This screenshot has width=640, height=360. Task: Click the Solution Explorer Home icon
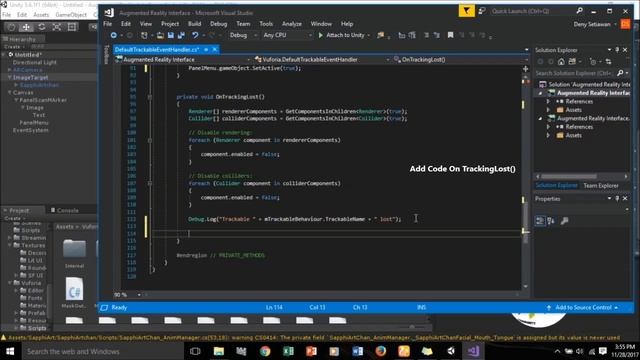coord(561,62)
